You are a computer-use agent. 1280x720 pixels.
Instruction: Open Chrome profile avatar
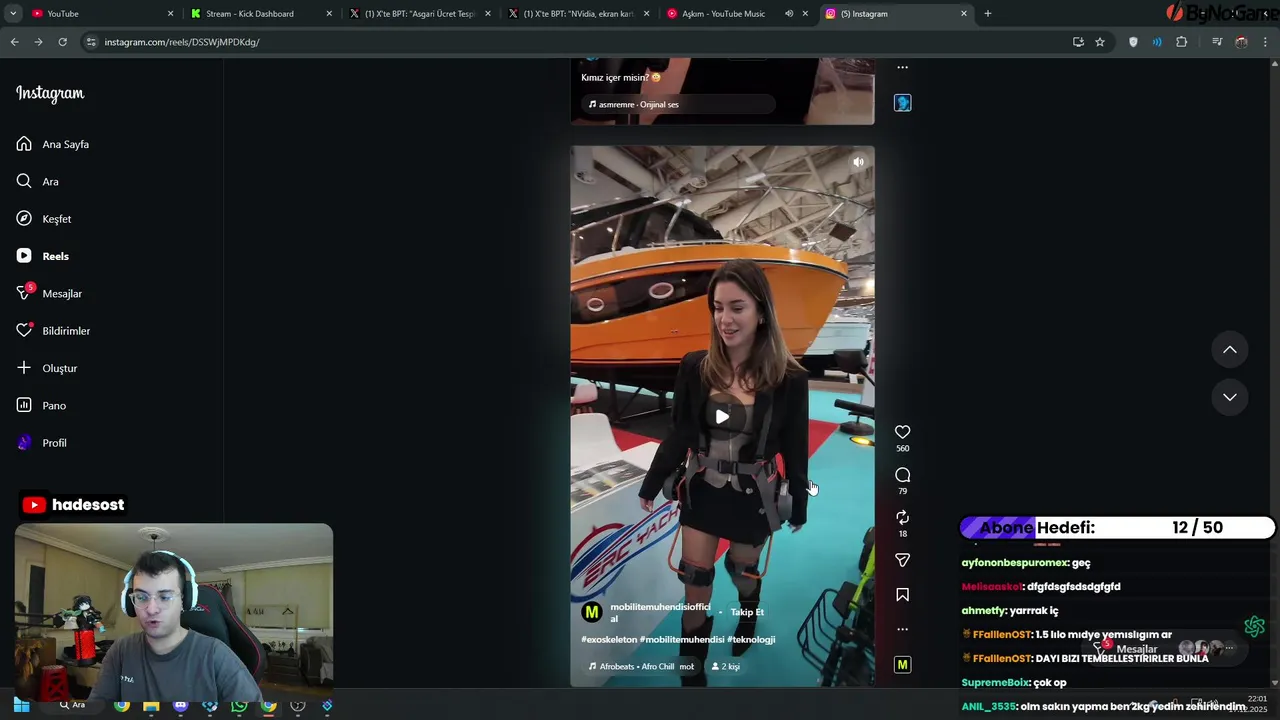click(x=1241, y=42)
